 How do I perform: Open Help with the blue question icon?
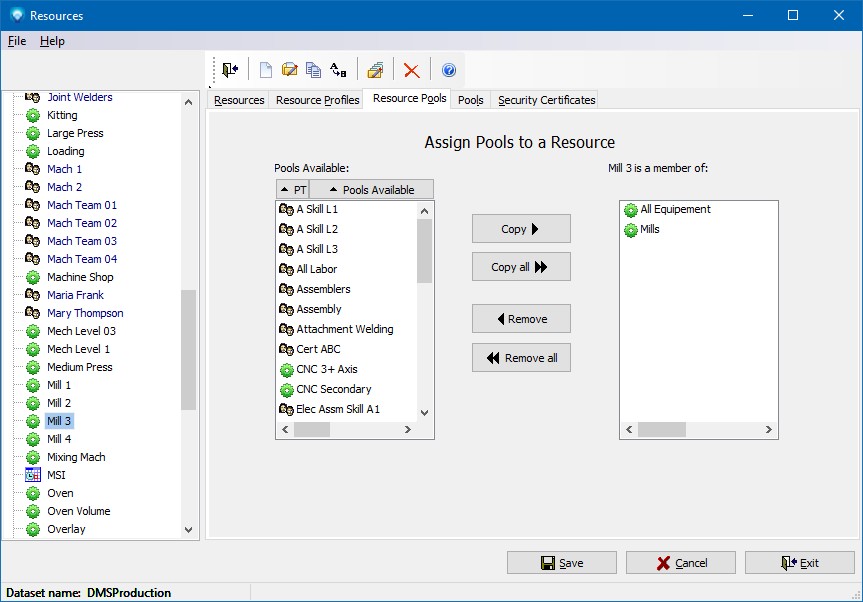pyautogui.click(x=449, y=70)
